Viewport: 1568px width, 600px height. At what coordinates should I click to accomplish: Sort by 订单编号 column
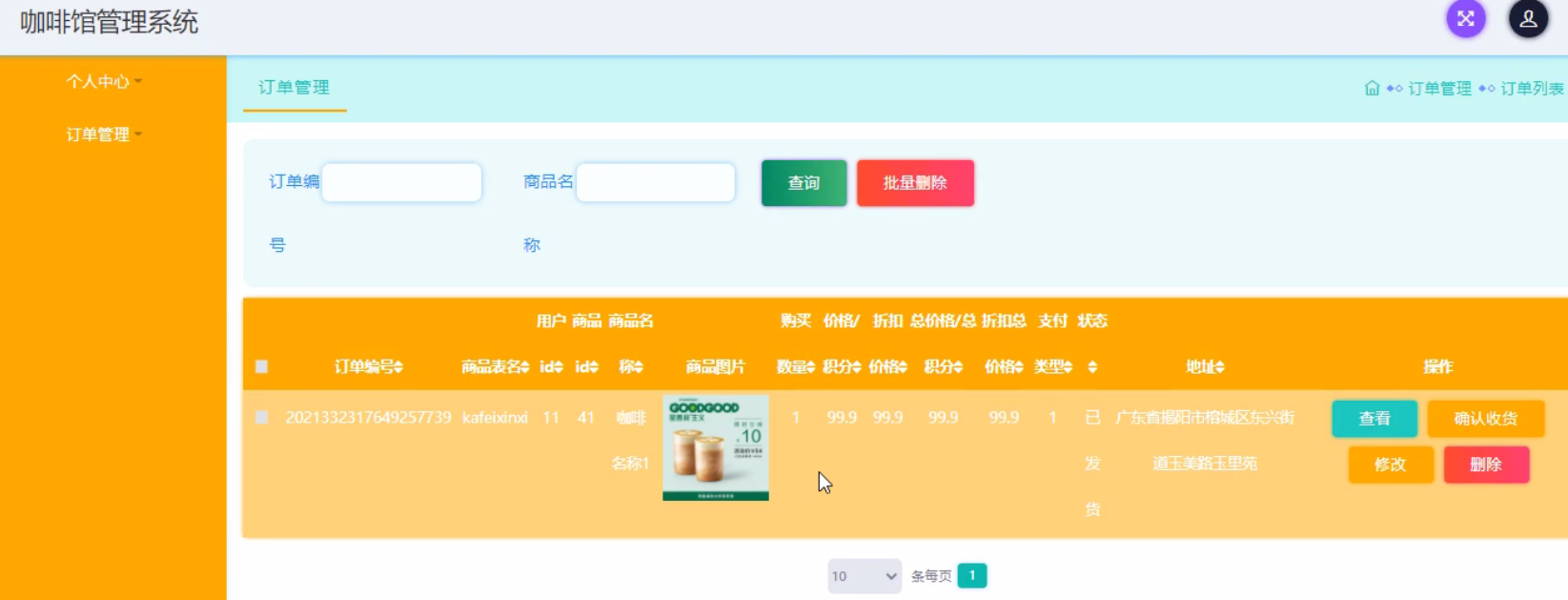(369, 366)
